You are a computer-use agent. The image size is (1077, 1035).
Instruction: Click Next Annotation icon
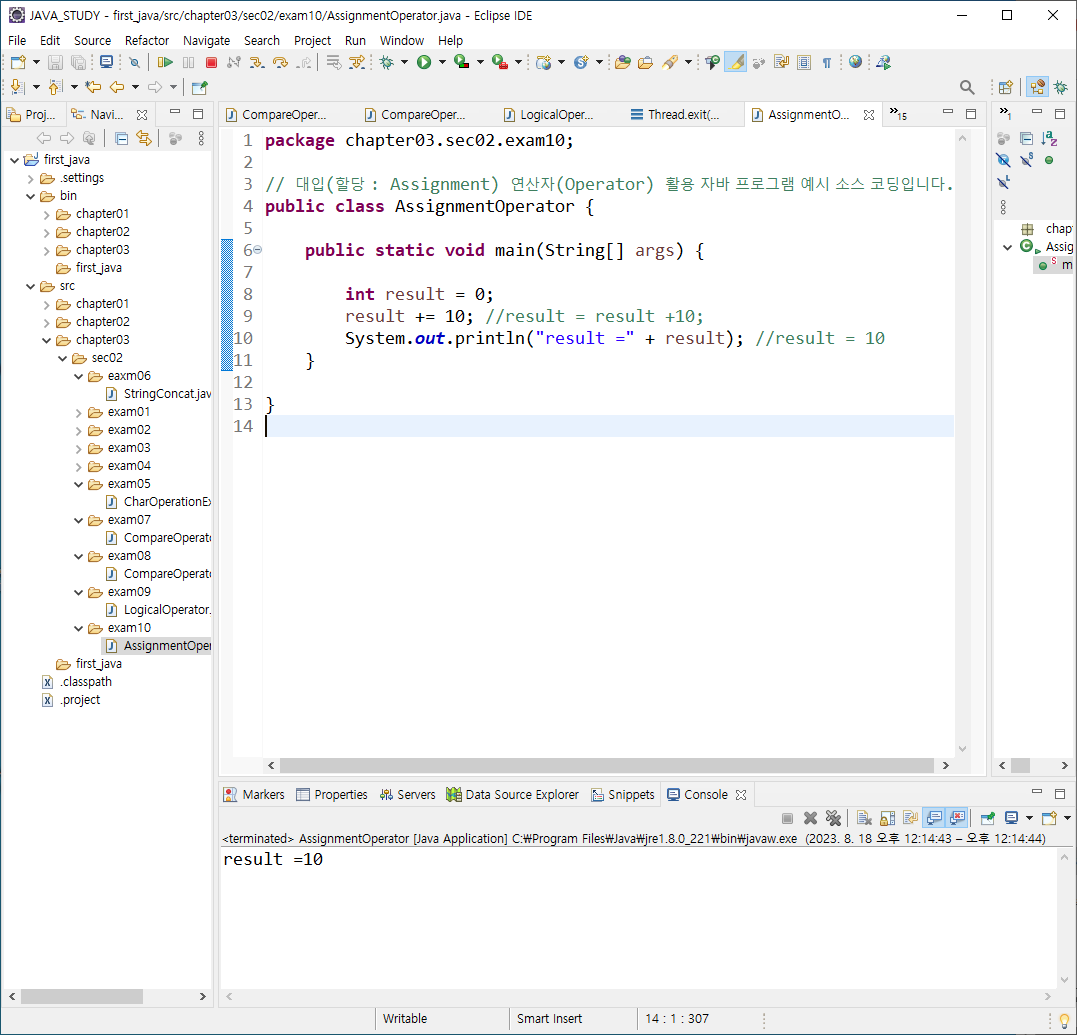(x=18, y=87)
